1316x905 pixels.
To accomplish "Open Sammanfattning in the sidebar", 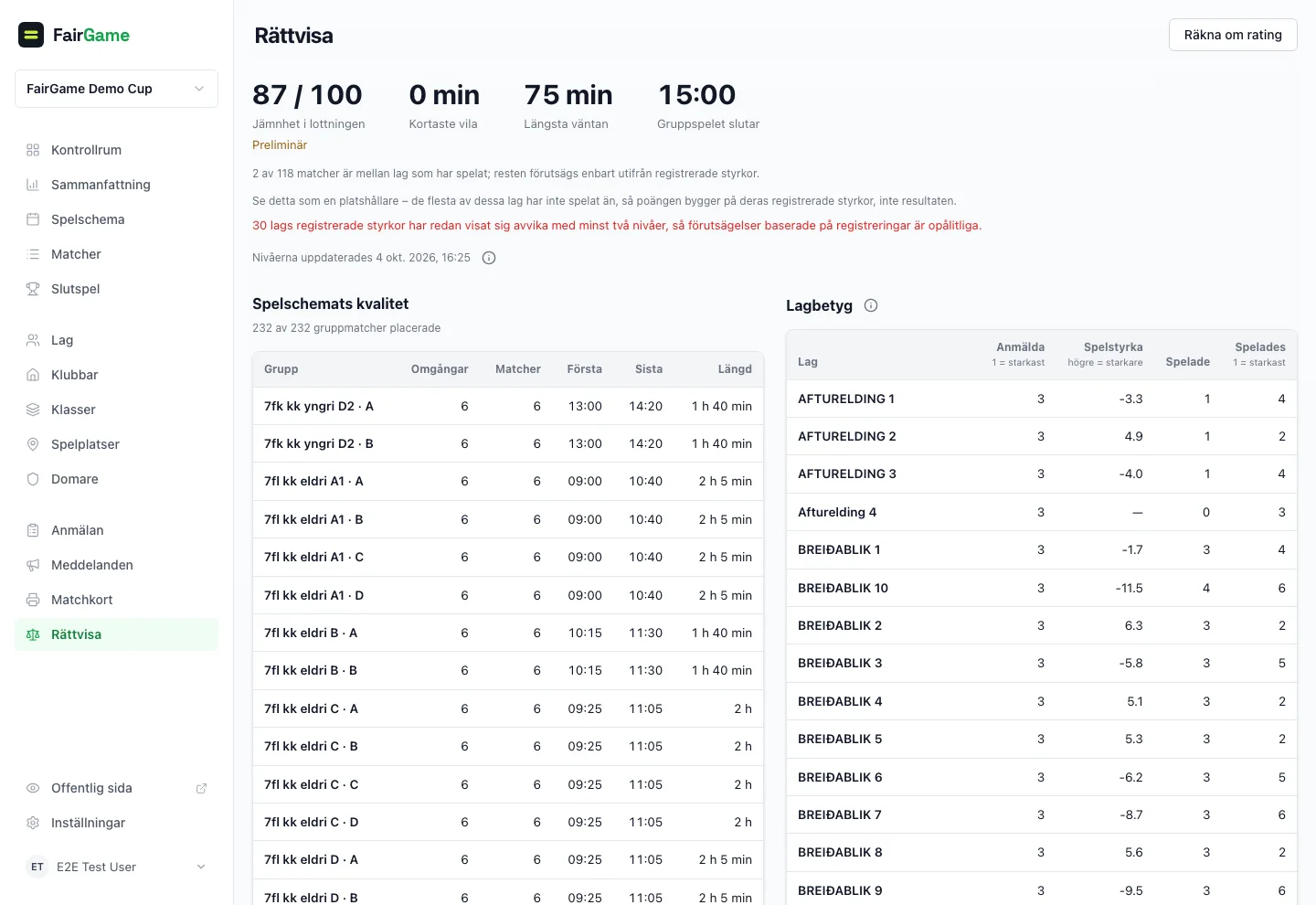I will (x=116, y=185).
